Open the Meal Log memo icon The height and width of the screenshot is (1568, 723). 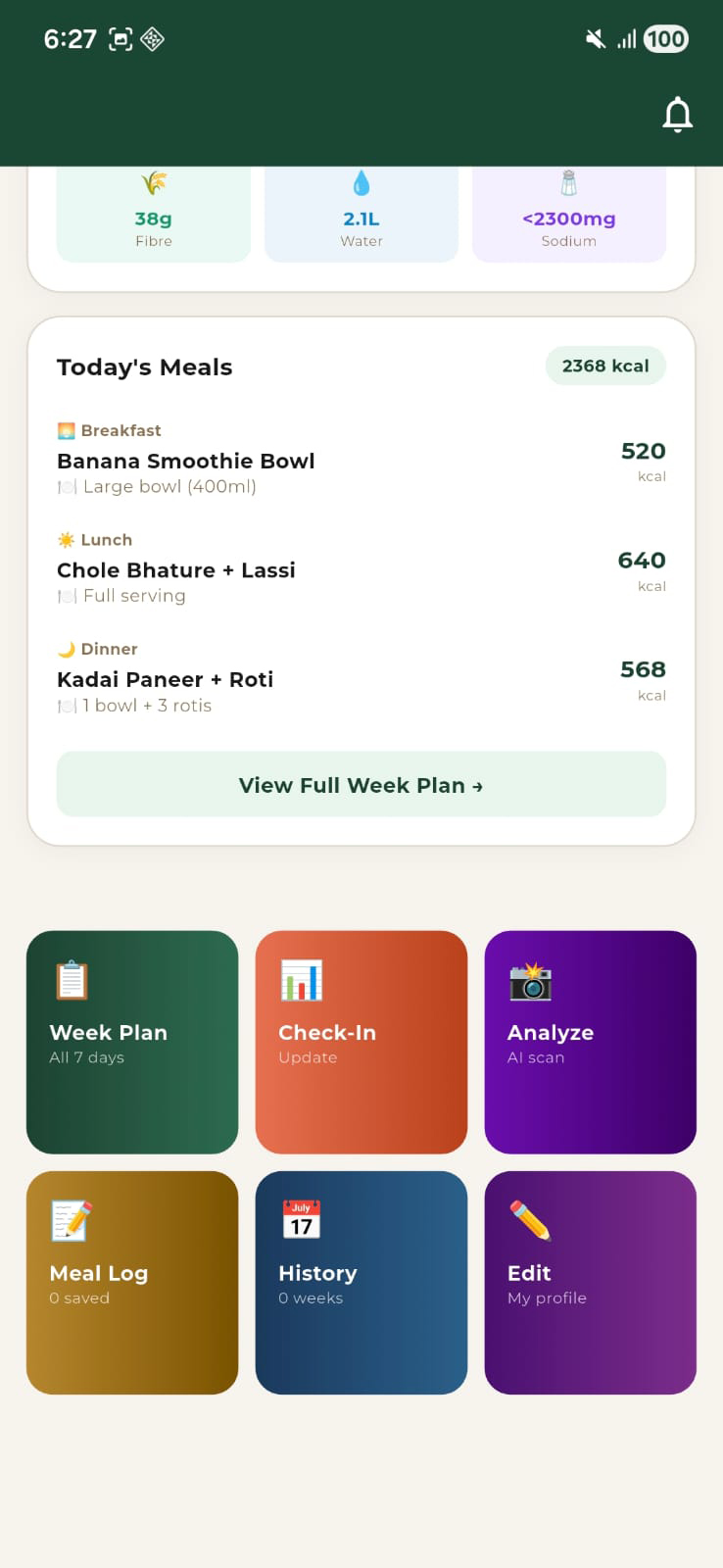pos(70,1219)
